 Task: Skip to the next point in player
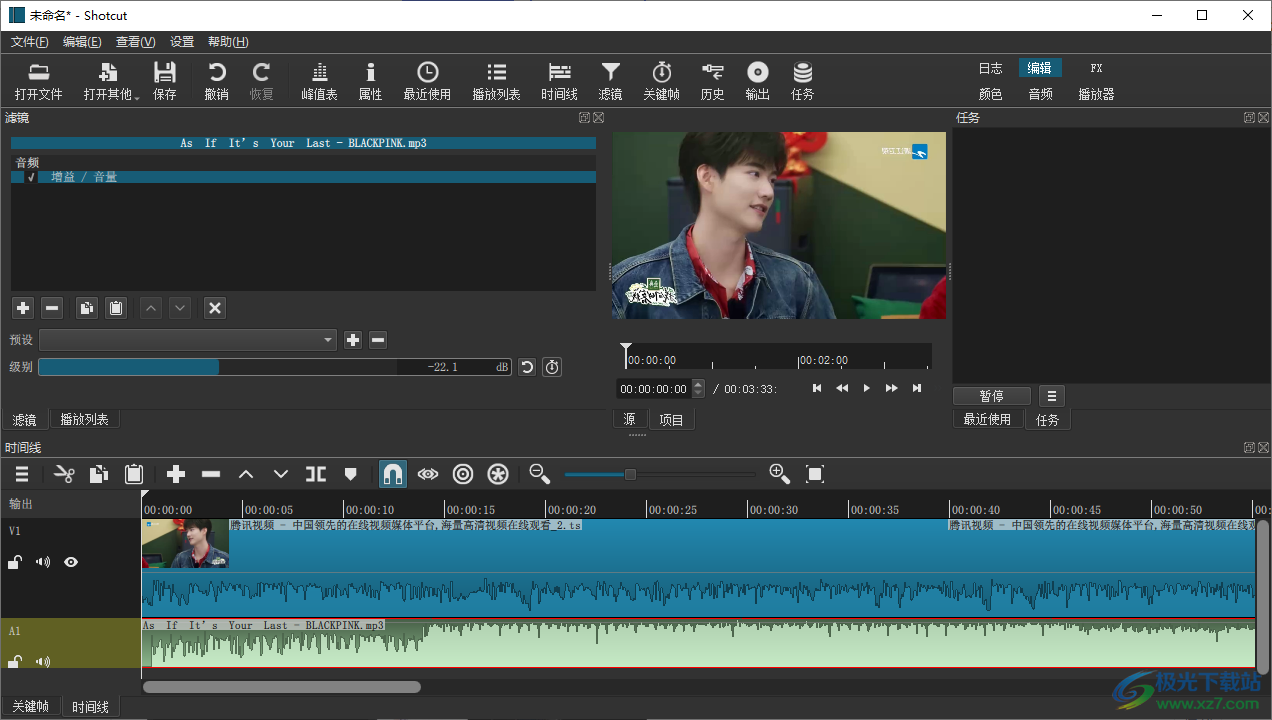click(x=917, y=388)
